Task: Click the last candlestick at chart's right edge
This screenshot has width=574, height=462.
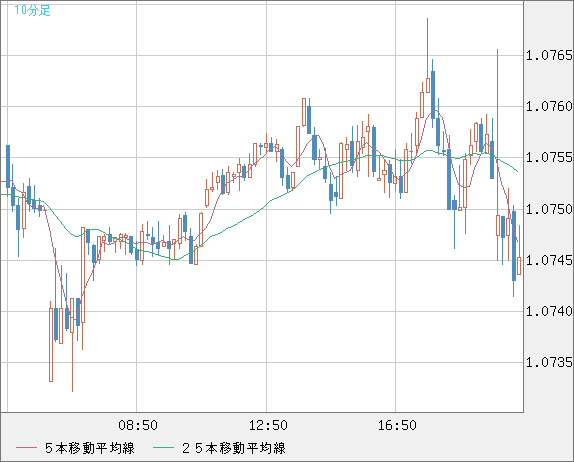Action: 519,266
